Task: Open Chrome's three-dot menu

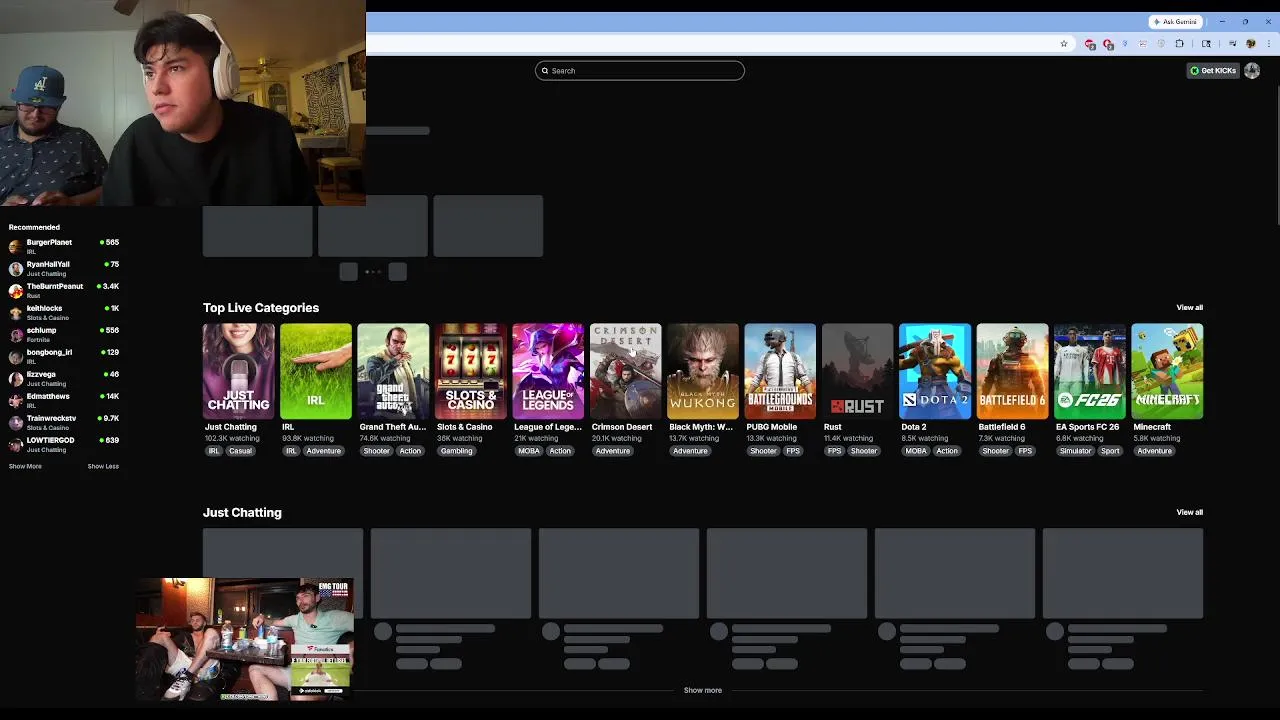Action: 1269,44
